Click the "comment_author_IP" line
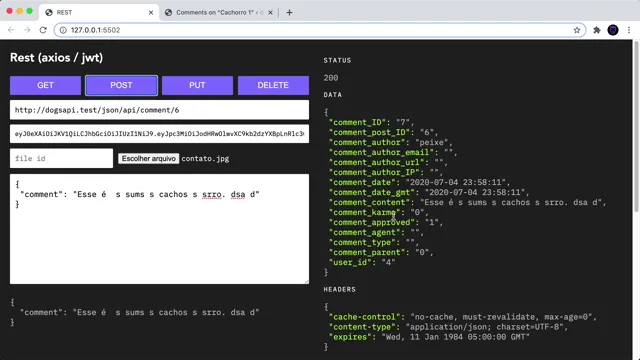 [386, 172]
